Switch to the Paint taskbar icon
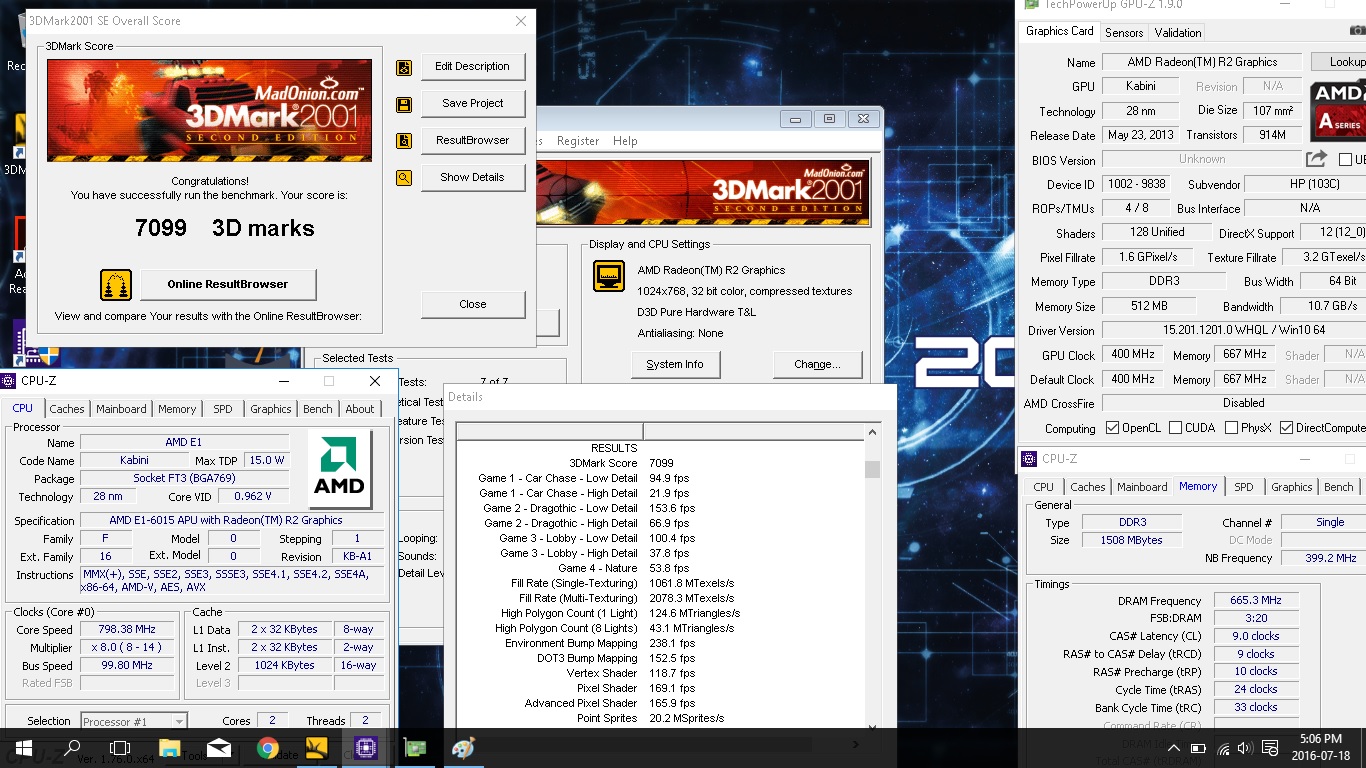Viewport: 1366px width, 768px height. [x=463, y=748]
